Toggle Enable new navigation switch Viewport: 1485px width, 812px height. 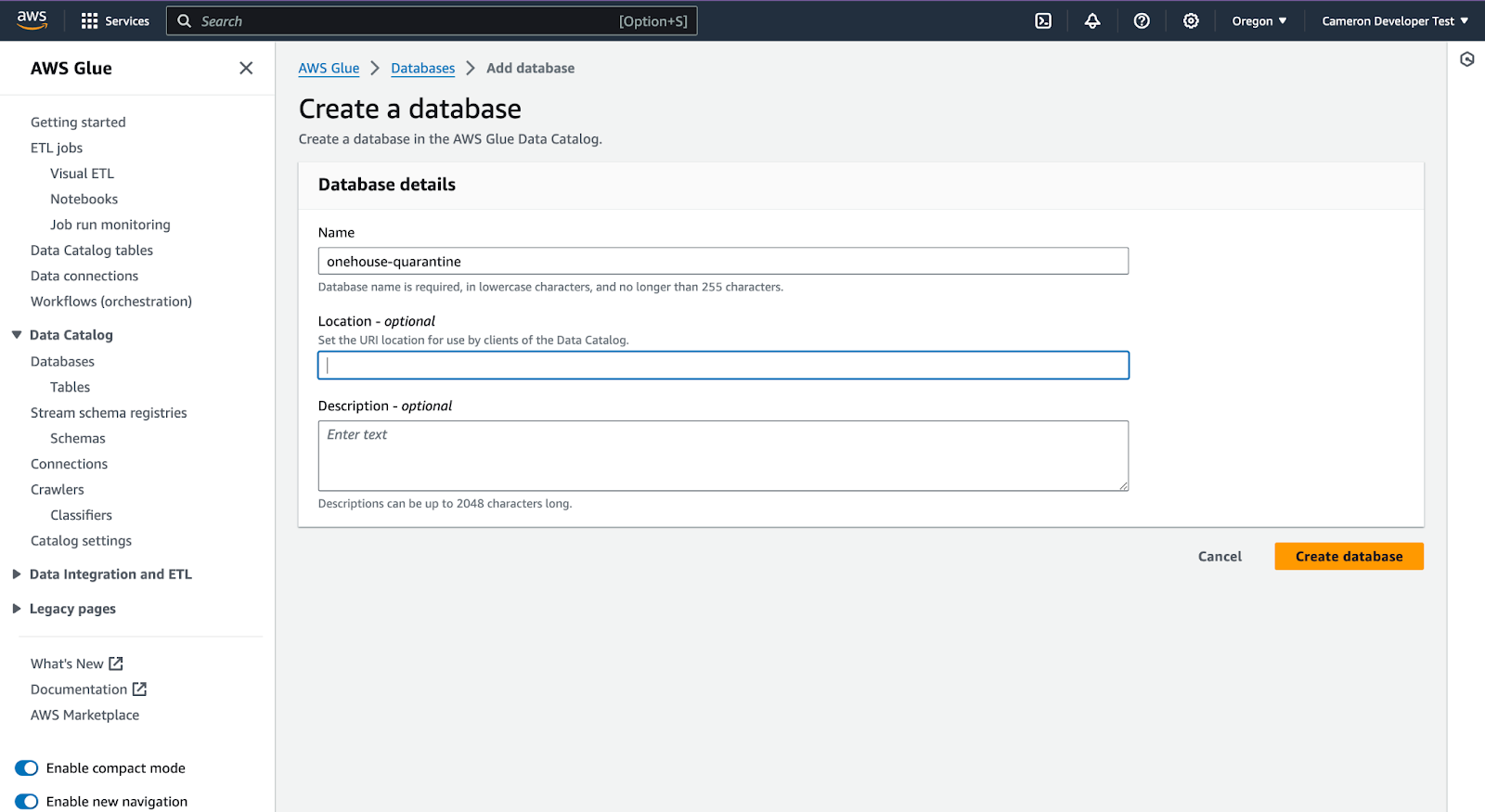coord(26,801)
